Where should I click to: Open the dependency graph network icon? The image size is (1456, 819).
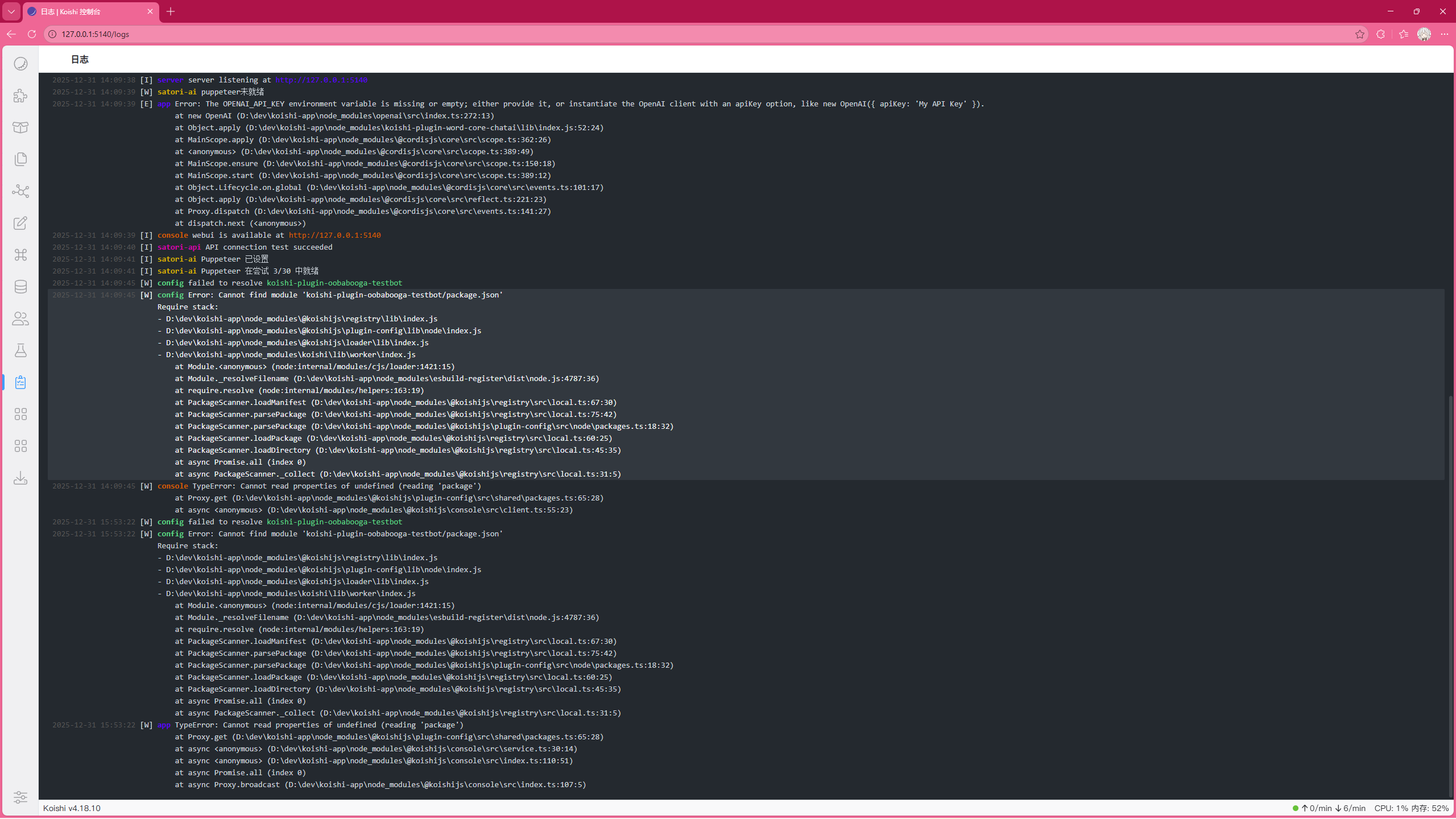tap(20, 191)
